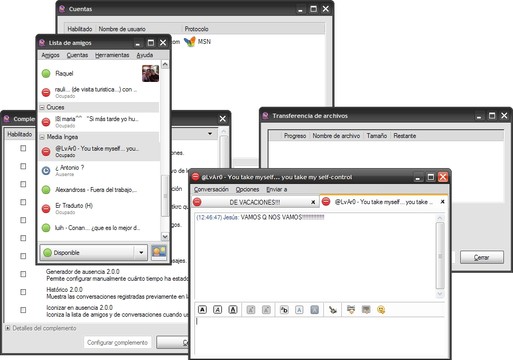The height and width of the screenshot is (360, 513).
Task: Enable the Iconizar en ausencia 2.0.0 checkbox
Action: [x=23, y=310]
